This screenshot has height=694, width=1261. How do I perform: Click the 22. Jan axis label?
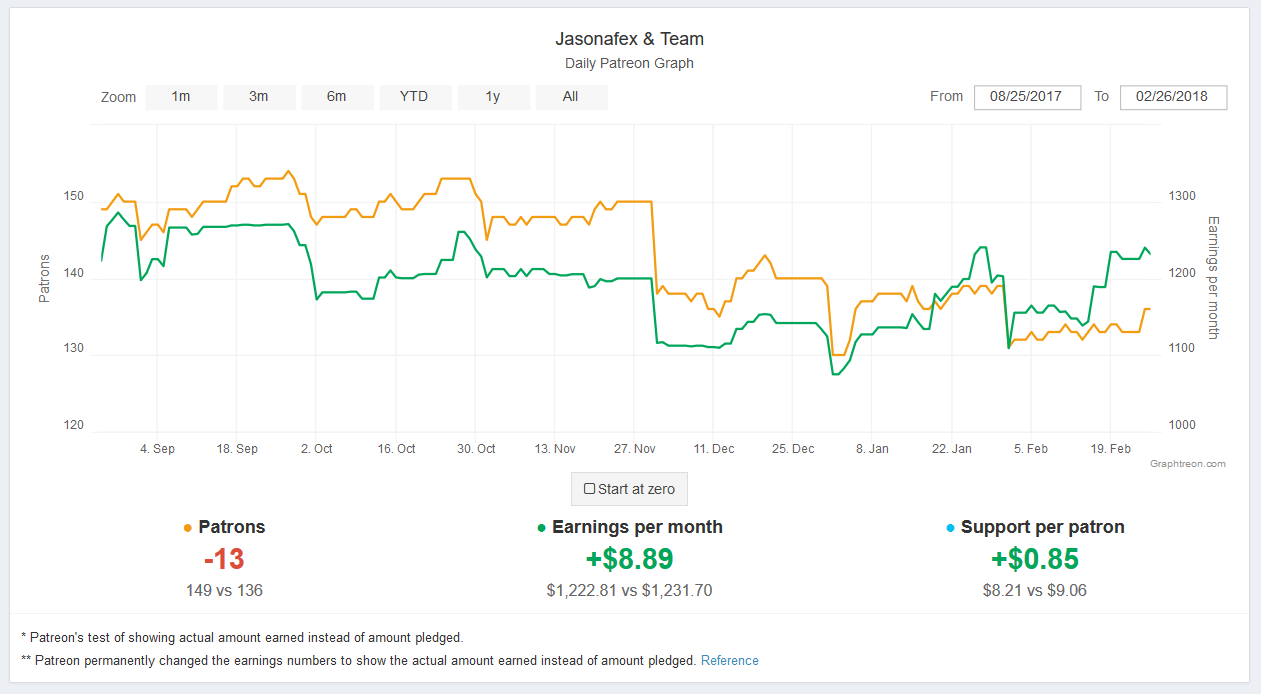(952, 449)
